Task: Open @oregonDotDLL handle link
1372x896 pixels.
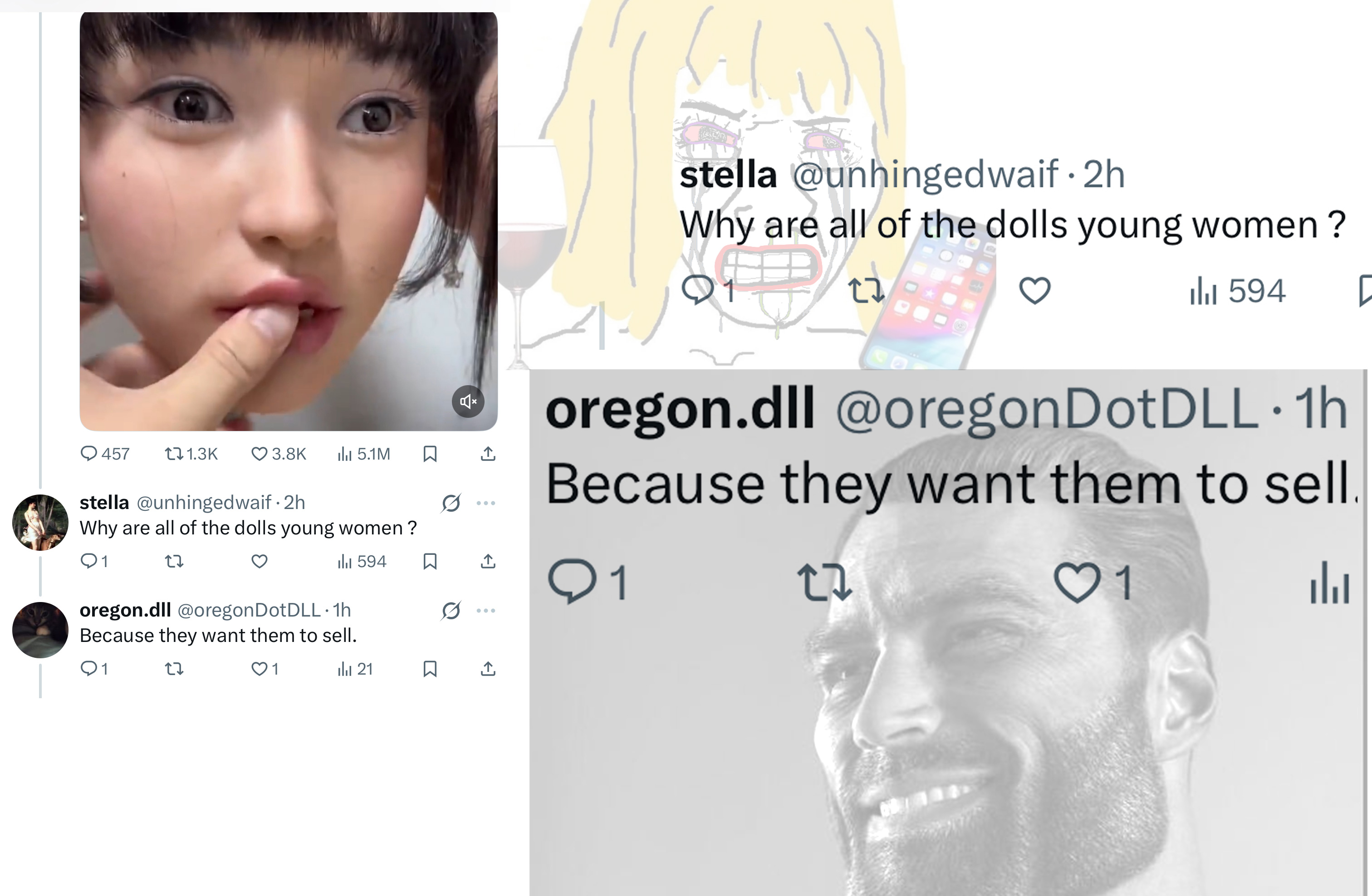Action: (x=249, y=610)
